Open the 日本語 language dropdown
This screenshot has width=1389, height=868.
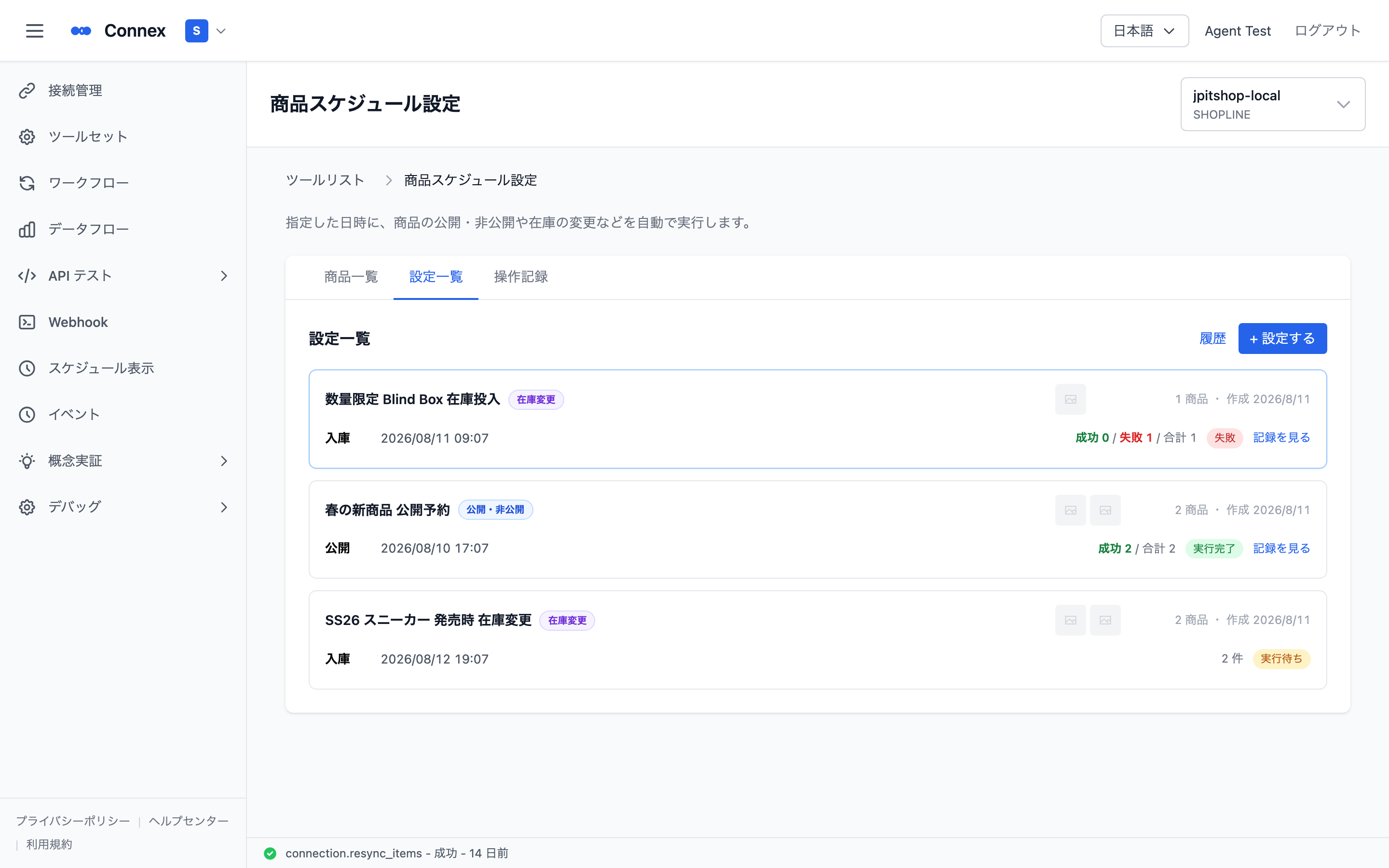[x=1144, y=31]
